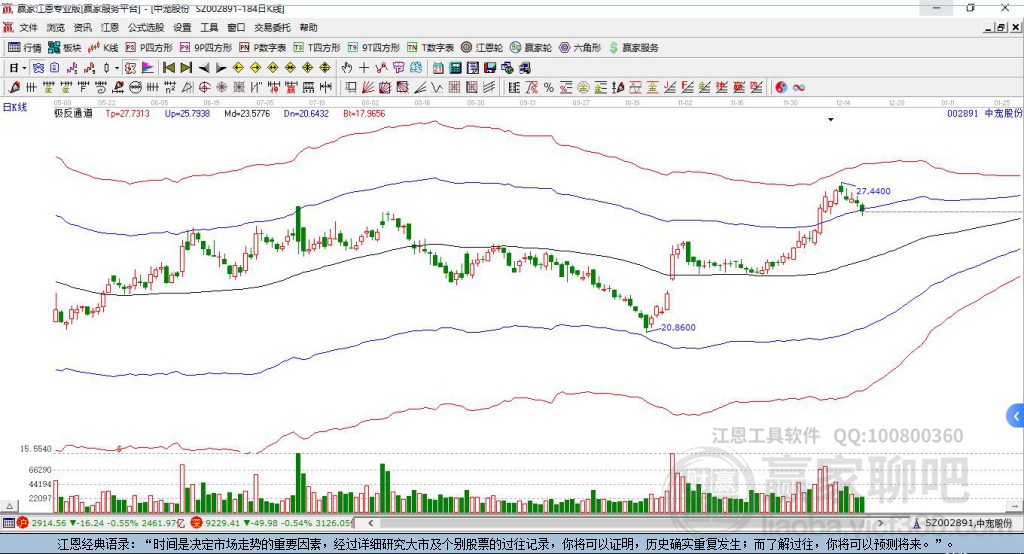Click the Bt=17.9656 indicator value
1024x554 pixels.
coord(364,113)
